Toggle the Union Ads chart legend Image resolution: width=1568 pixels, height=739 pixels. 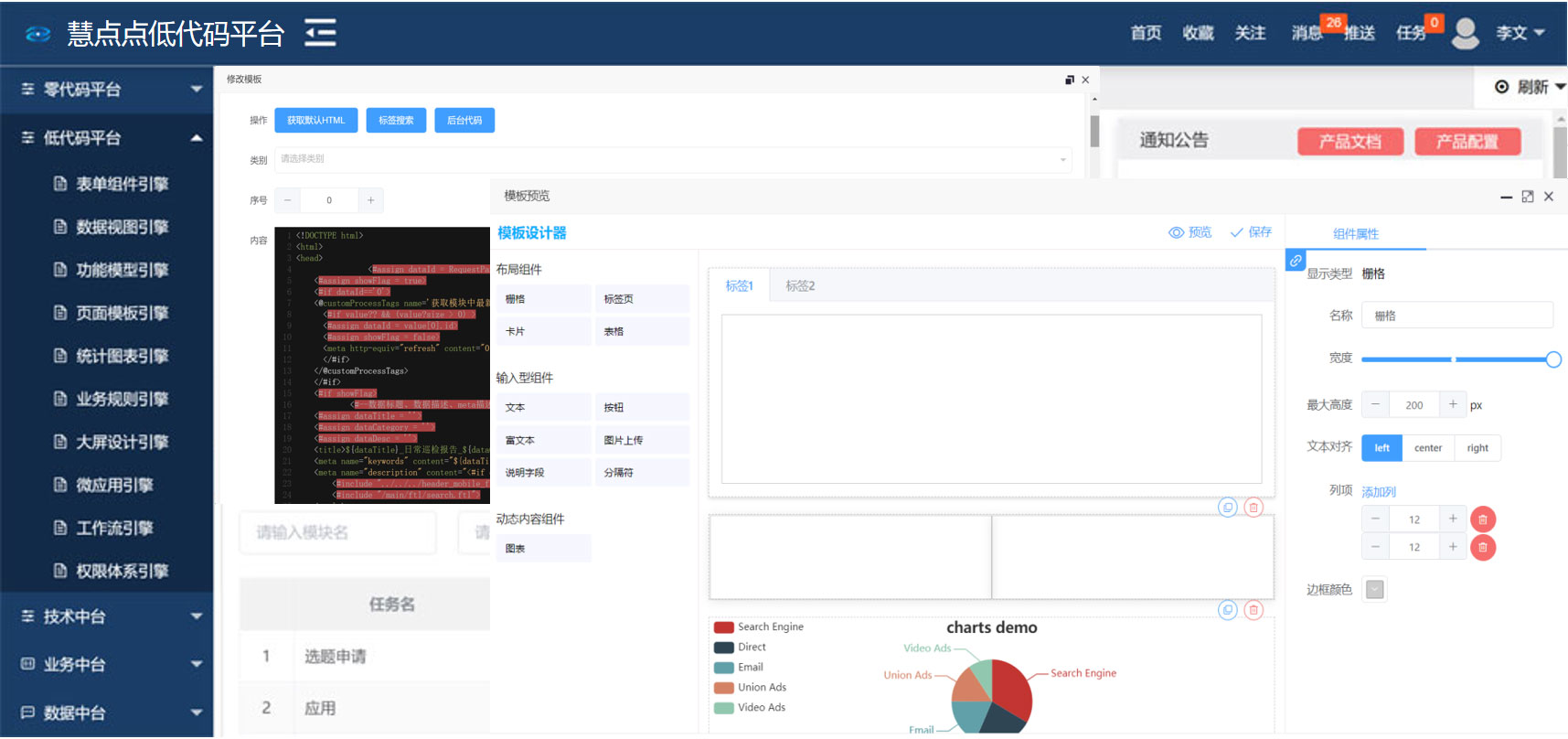(x=750, y=687)
